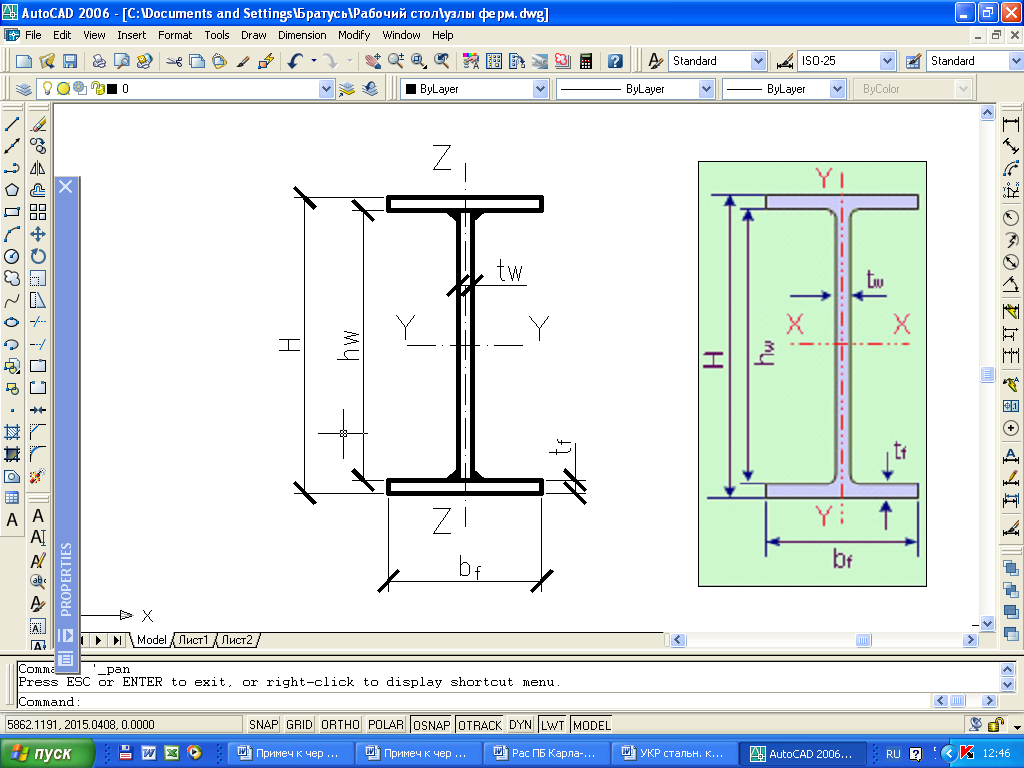Toggle SNAP mode in status bar
The height and width of the screenshot is (768, 1024).
[264, 725]
